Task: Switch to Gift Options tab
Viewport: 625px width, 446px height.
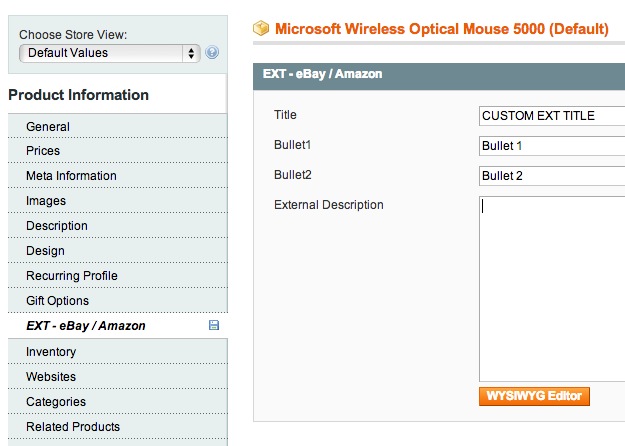Action: click(x=118, y=301)
